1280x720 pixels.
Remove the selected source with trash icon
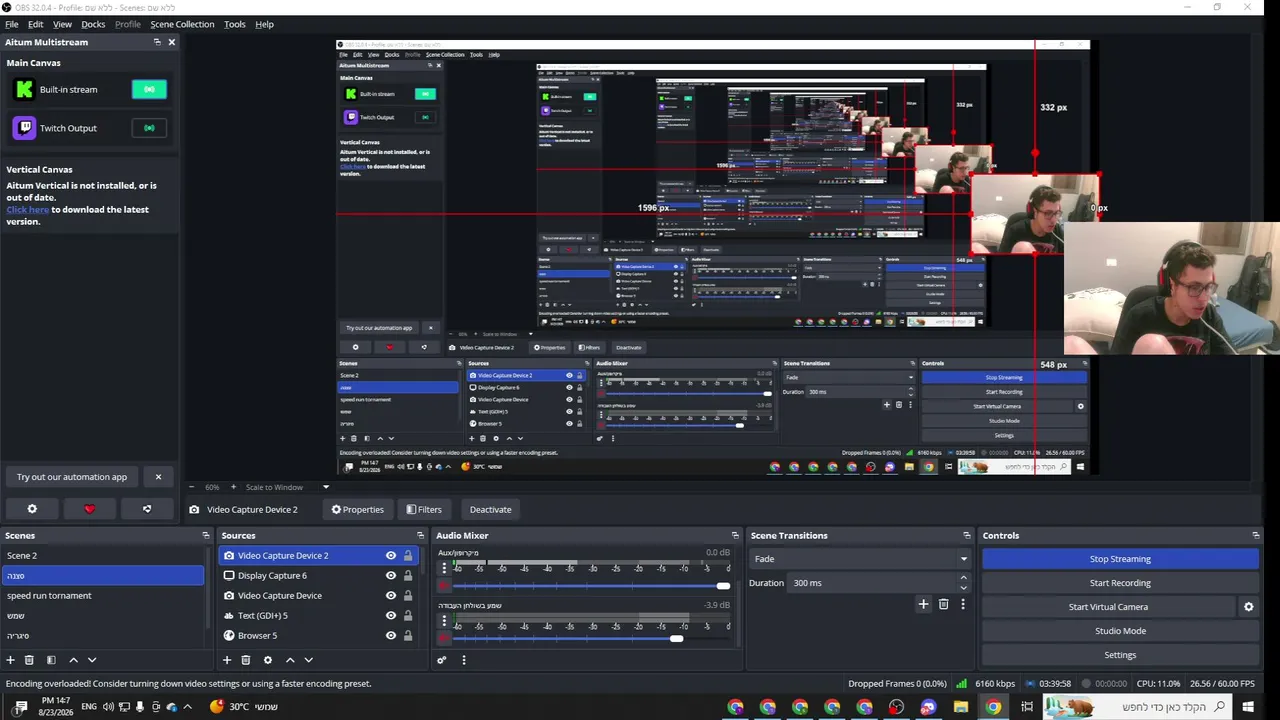(246, 660)
